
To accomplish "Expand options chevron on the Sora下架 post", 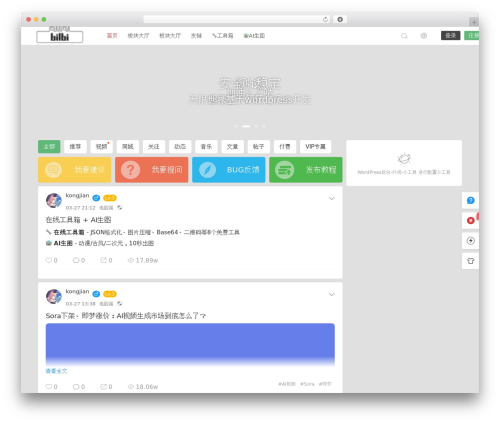I will [331, 294].
